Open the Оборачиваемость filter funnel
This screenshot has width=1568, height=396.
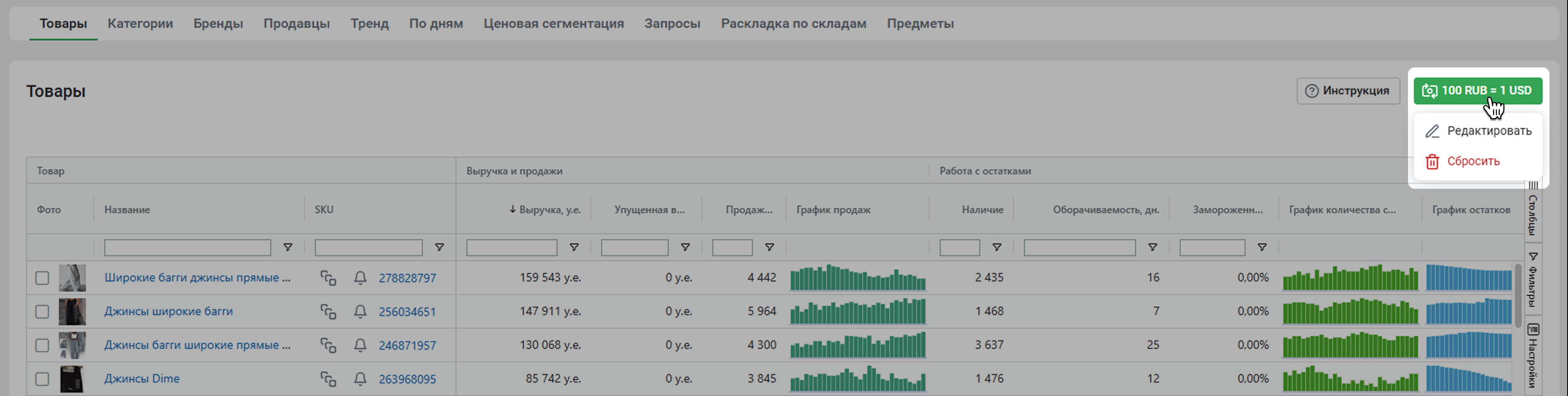(x=1152, y=247)
